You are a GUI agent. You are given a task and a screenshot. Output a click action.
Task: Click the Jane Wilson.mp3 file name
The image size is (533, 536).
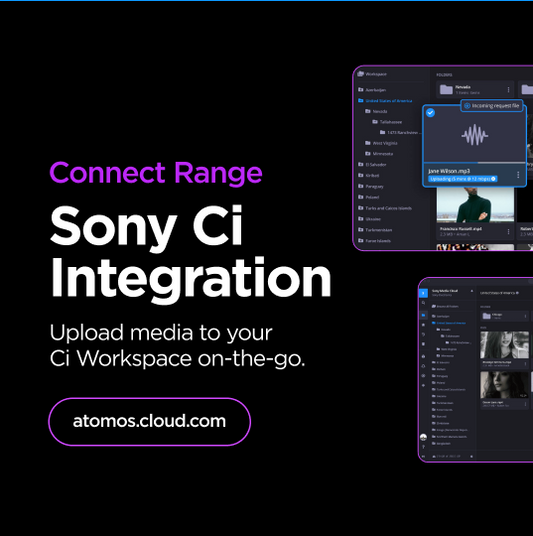click(x=449, y=171)
